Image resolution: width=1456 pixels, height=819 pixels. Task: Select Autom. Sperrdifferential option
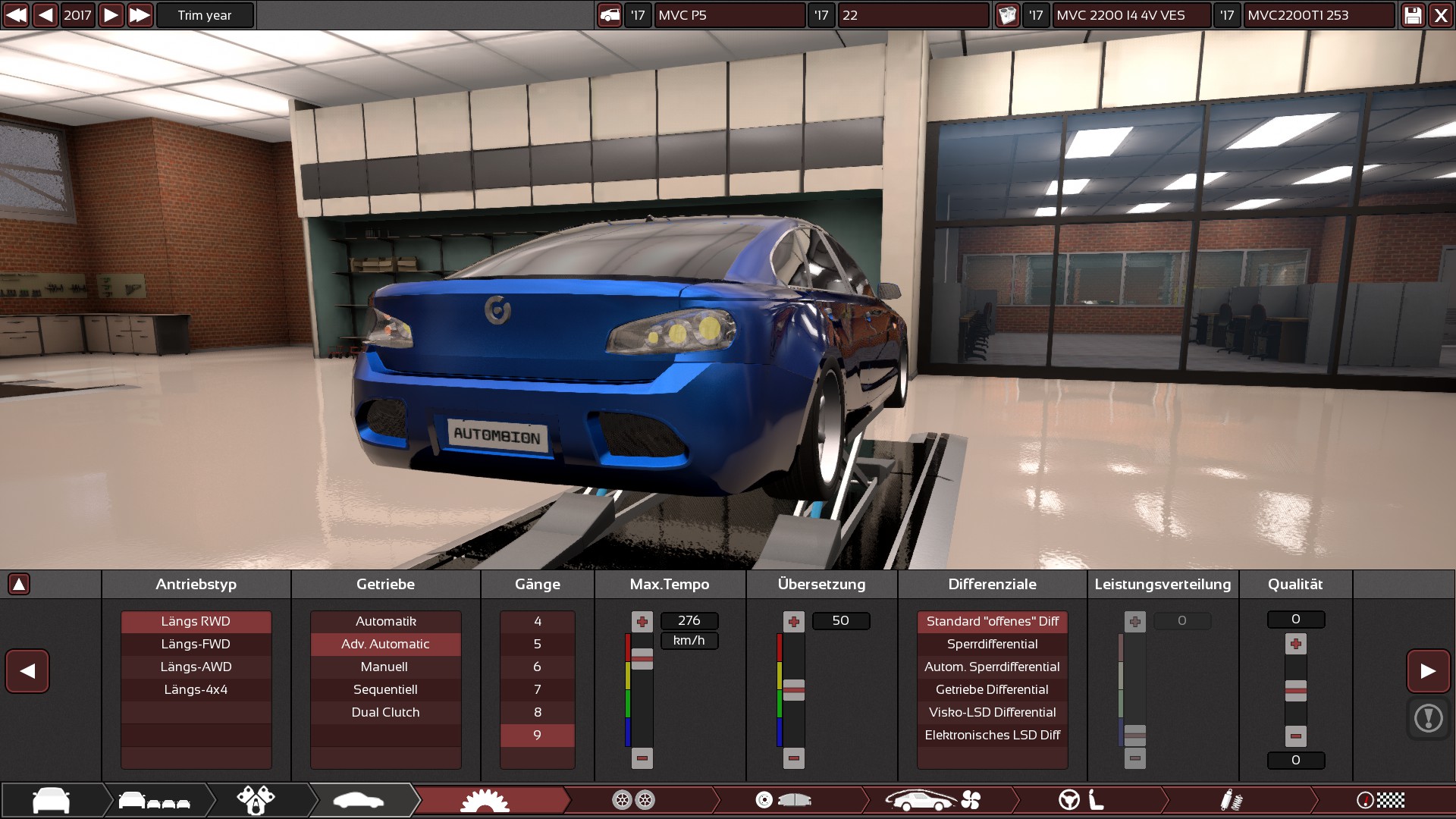point(993,667)
